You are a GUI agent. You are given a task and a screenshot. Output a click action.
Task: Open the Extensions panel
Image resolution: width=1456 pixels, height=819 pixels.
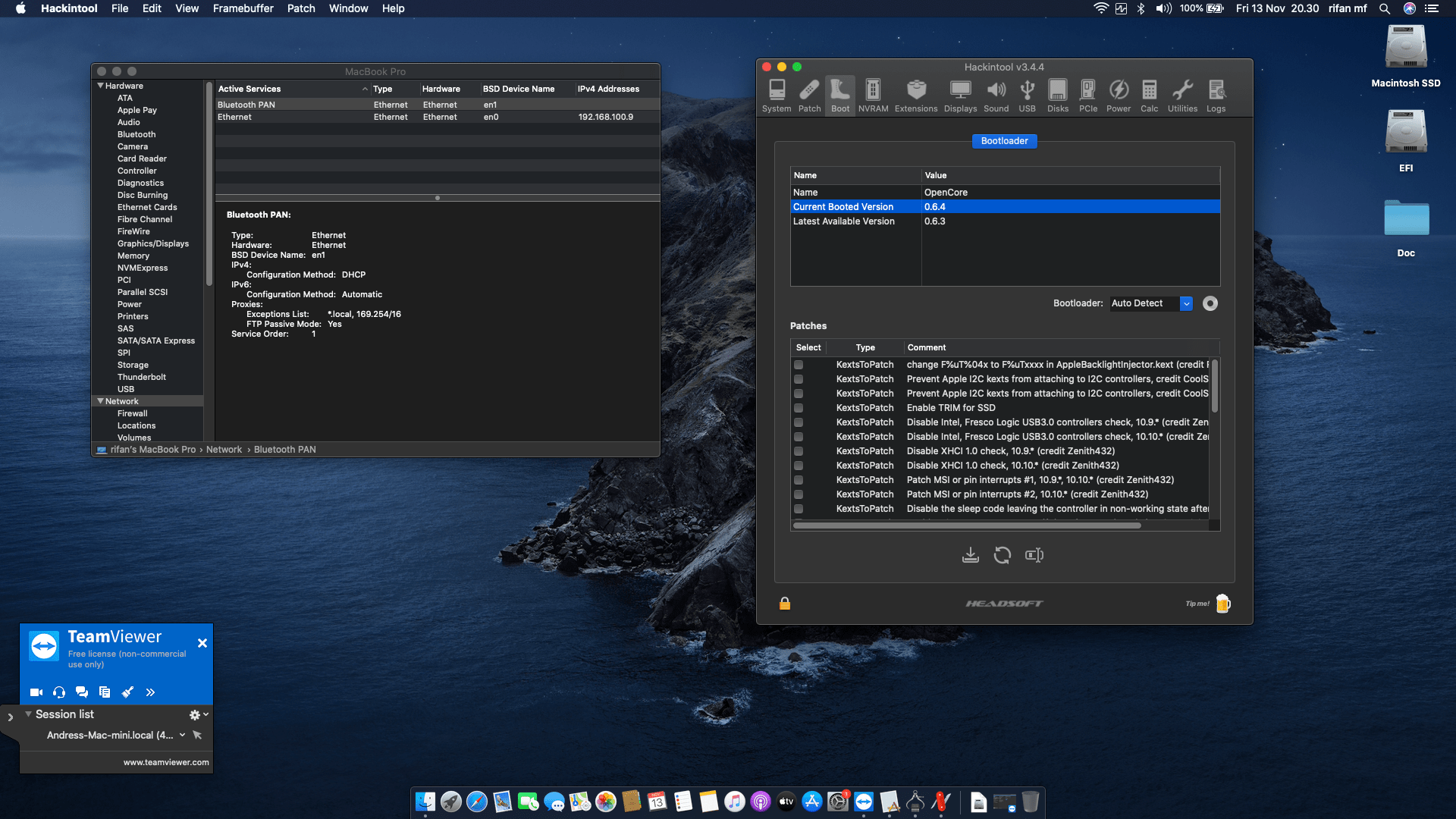(916, 95)
